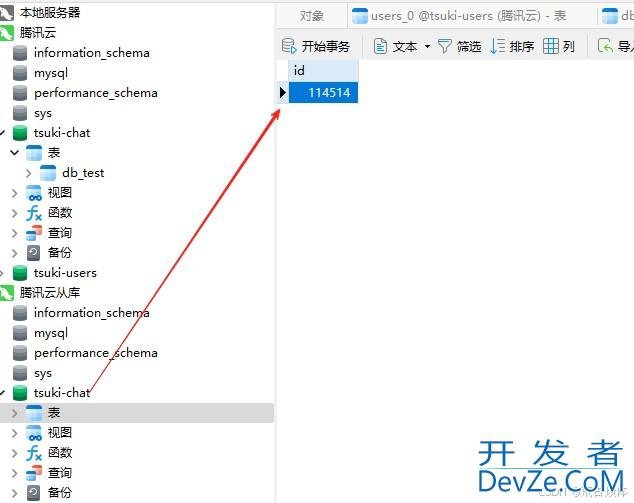Click 查询 icon under 腾讯云从库 tsuki-chat
The width and height of the screenshot is (634, 503).
click(34, 473)
